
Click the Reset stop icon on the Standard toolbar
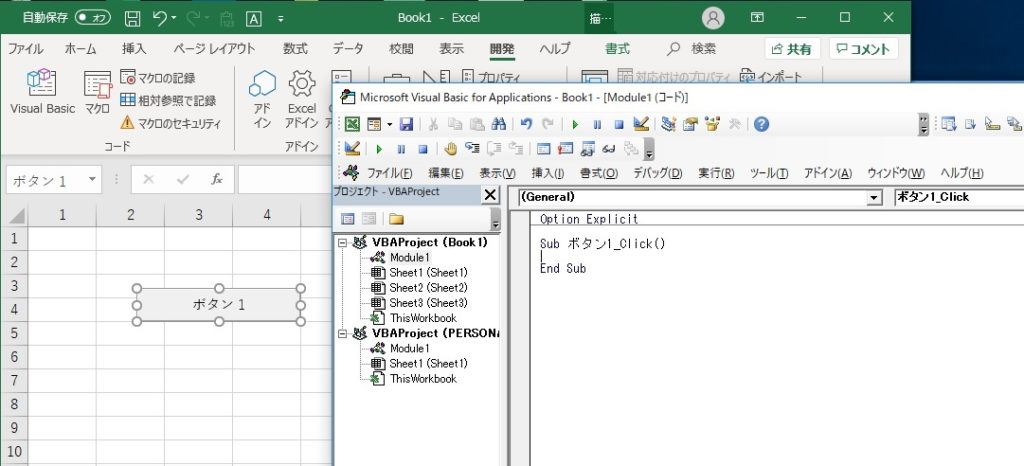[619, 125]
